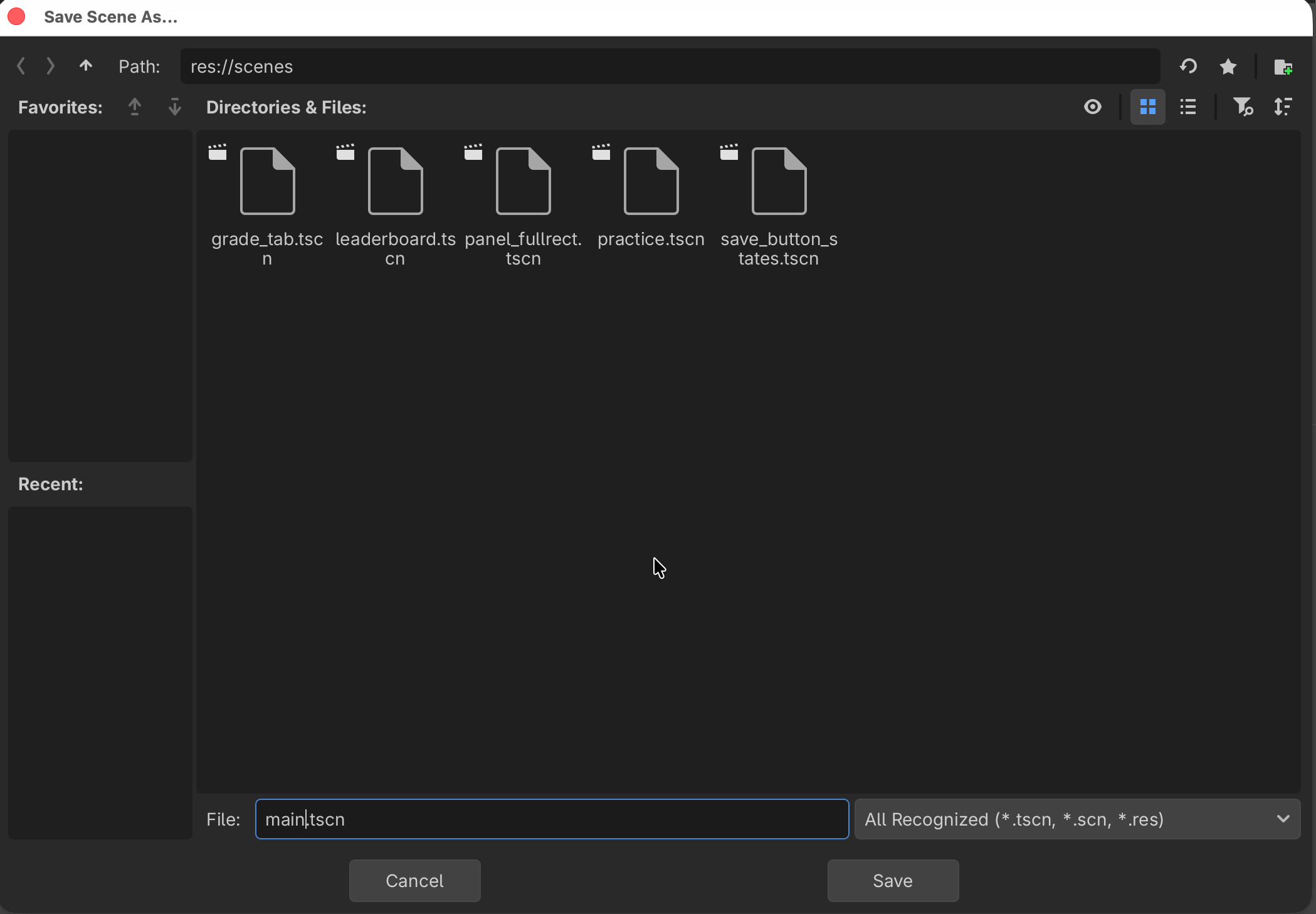Open the All Recognized file type dropdown
The height and width of the screenshot is (914, 1316).
coord(1077,819)
